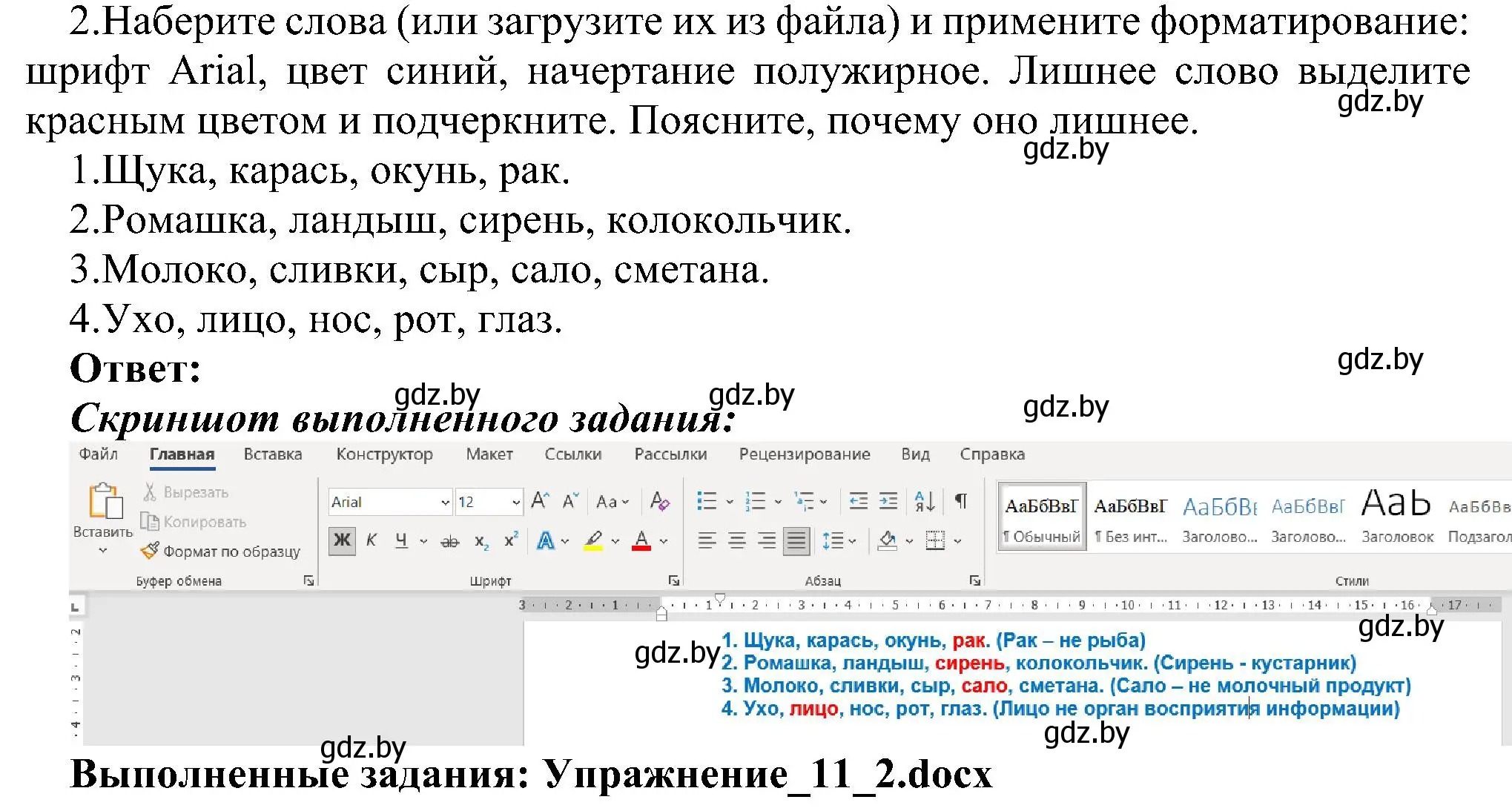The height and width of the screenshot is (811, 1512).
Task: Increase font size with the grow-font icon
Action: tap(540, 502)
